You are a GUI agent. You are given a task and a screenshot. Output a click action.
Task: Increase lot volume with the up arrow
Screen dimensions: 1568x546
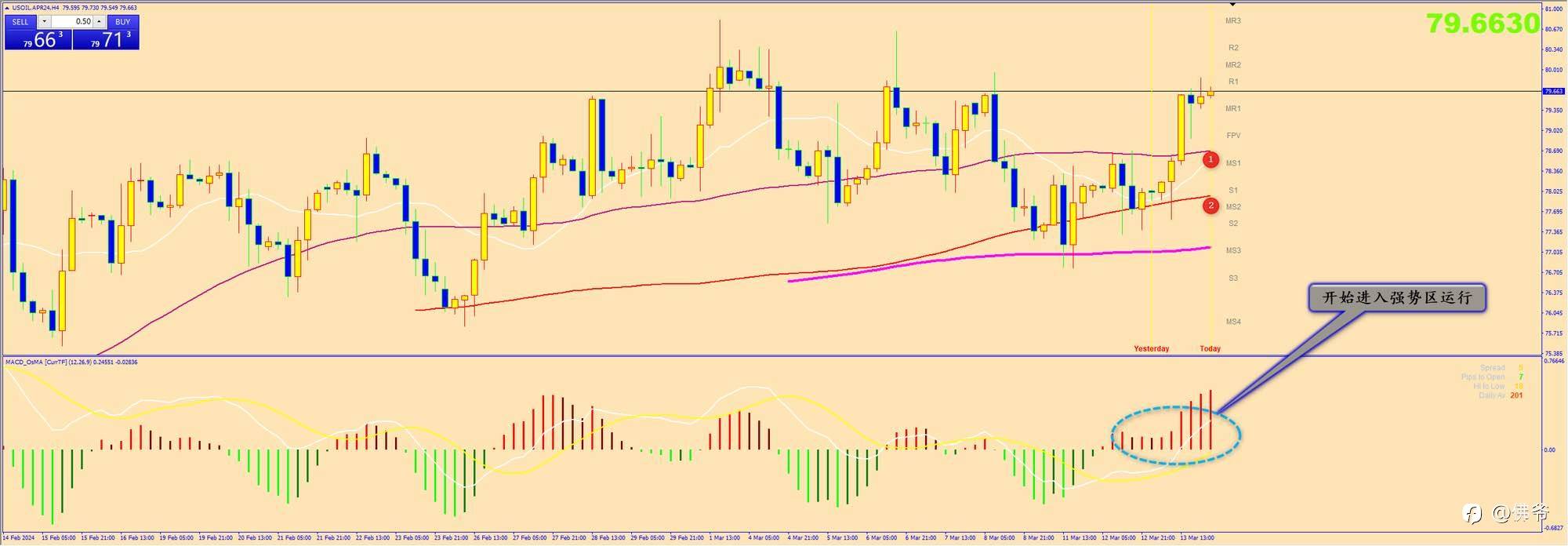[x=100, y=22]
